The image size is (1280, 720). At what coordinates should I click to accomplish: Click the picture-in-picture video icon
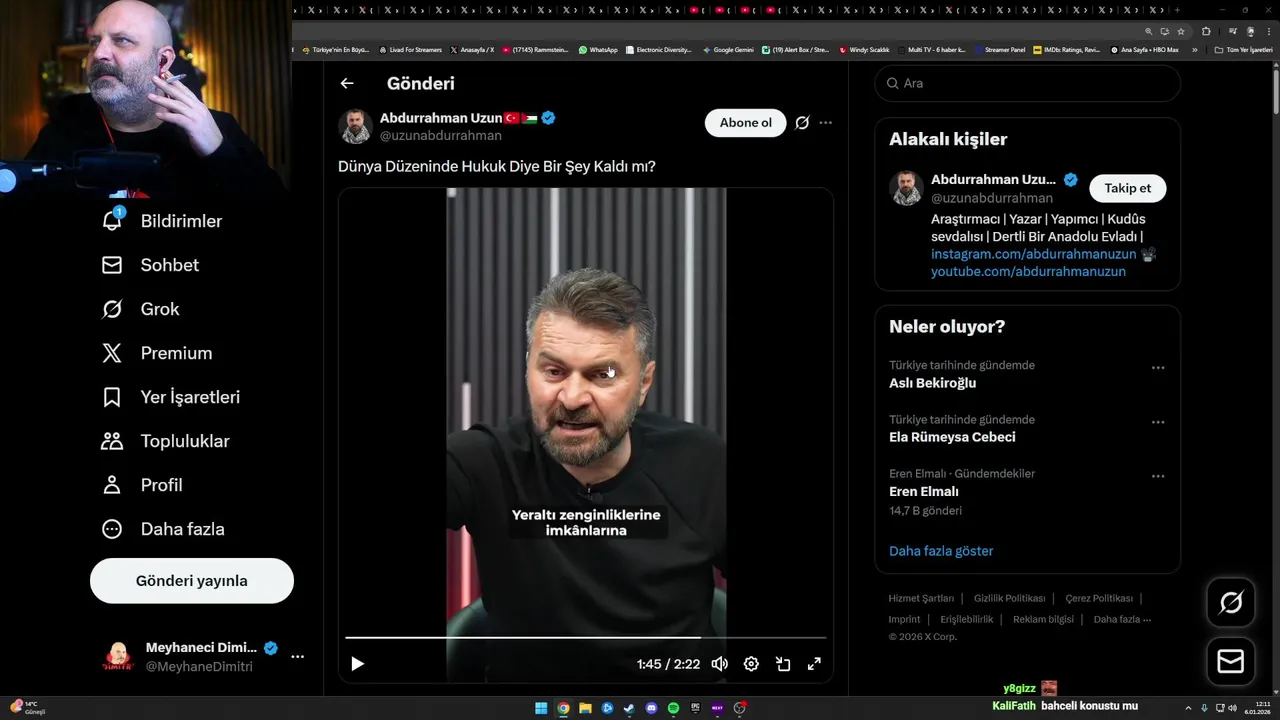coord(783,664)
